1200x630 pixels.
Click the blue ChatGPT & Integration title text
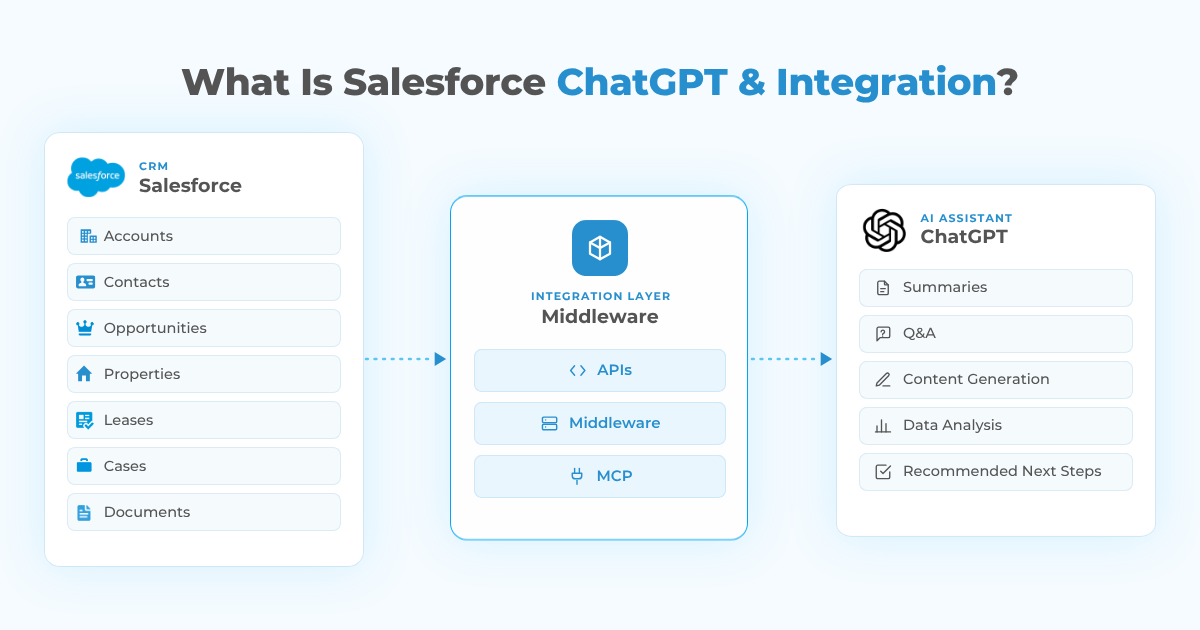pyautogui.click(x=777, y=82)
